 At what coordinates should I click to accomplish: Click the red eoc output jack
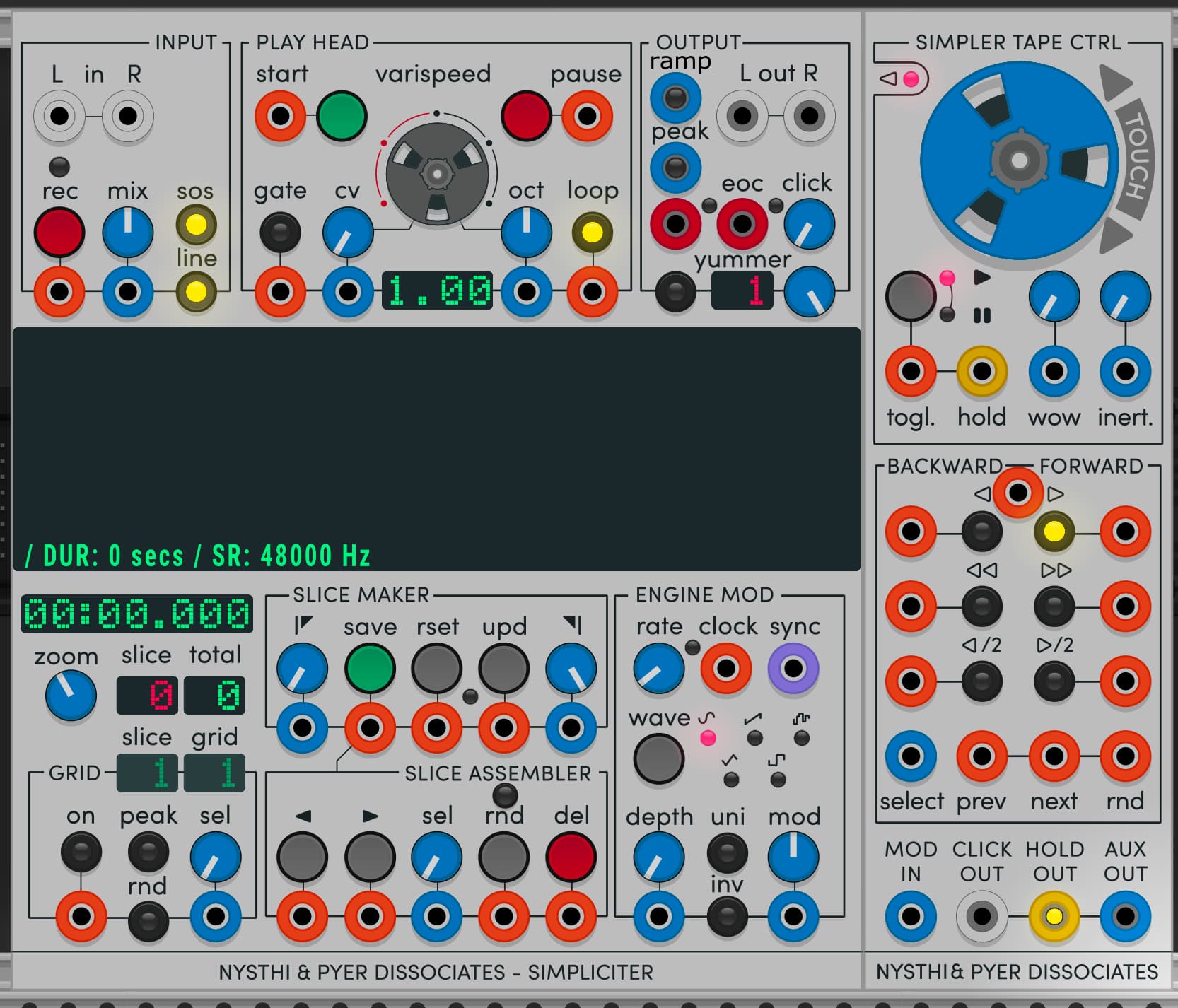[x=742, y=224]
